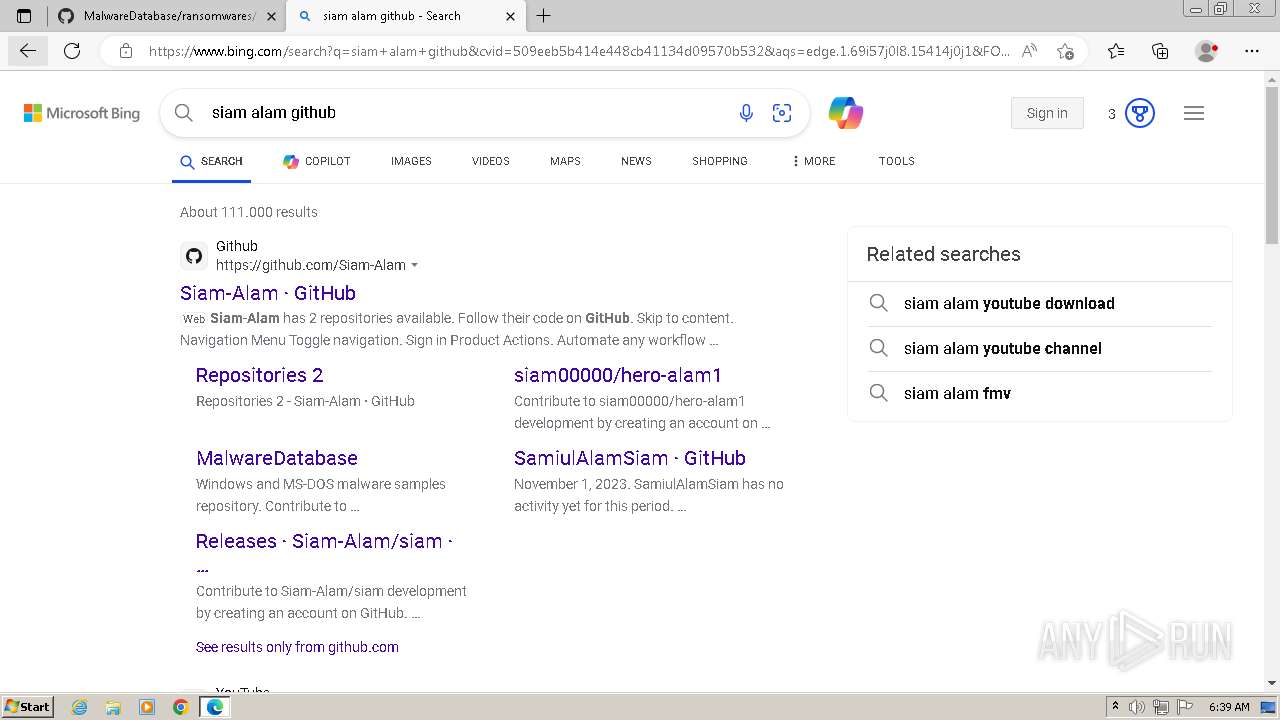Open the NEWS results tab
The image size is (1280, 720).
tap(636, 161)
